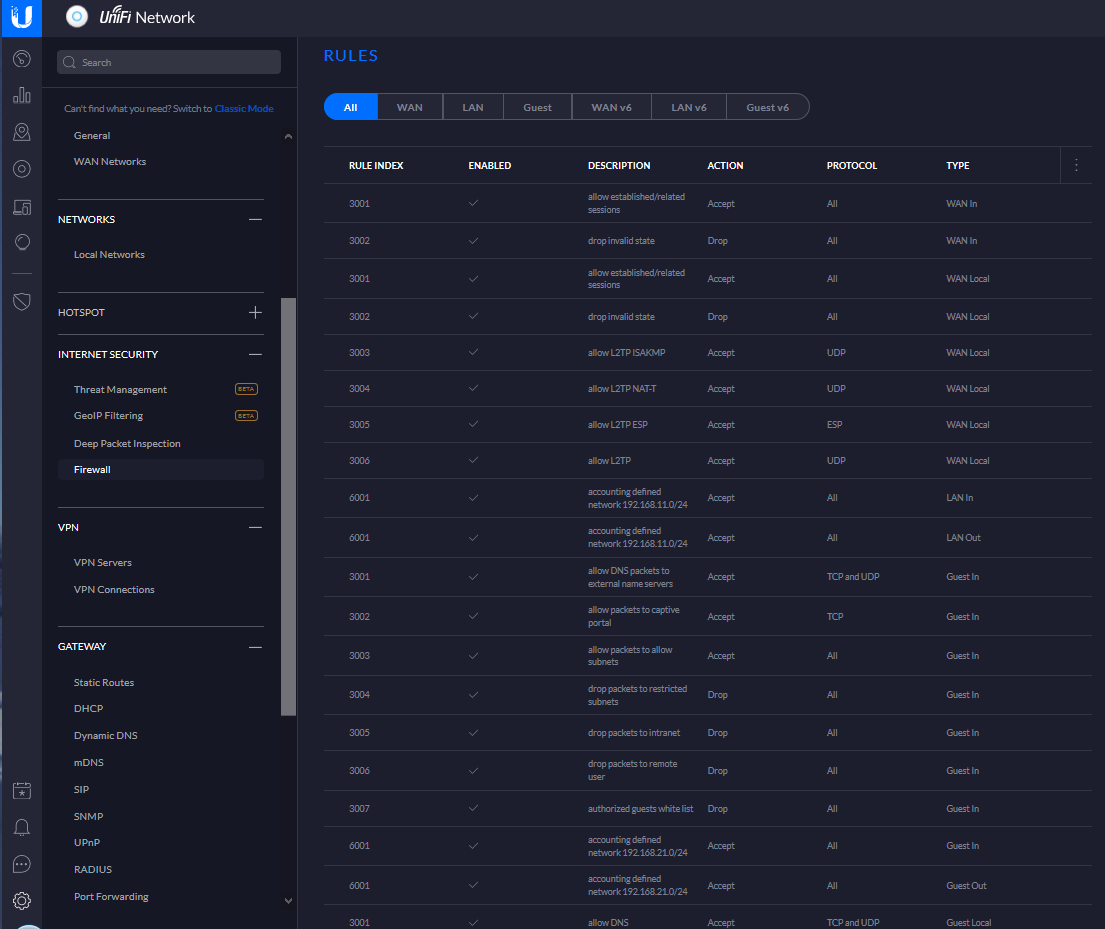The height and width of the screenshot is (929, 1105).
Task: Open the Dashboard icon in the left rail
Action: point(21,58)
